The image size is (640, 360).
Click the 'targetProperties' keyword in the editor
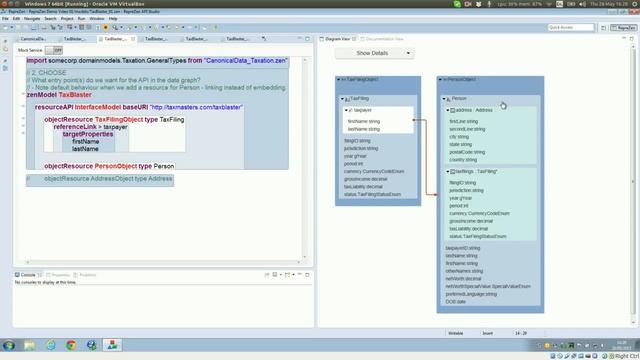coord(88,134)
